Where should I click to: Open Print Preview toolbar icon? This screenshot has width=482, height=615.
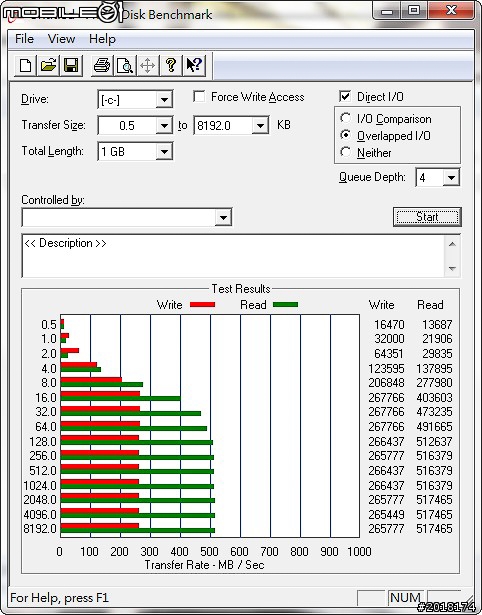(x=125, y=65)
